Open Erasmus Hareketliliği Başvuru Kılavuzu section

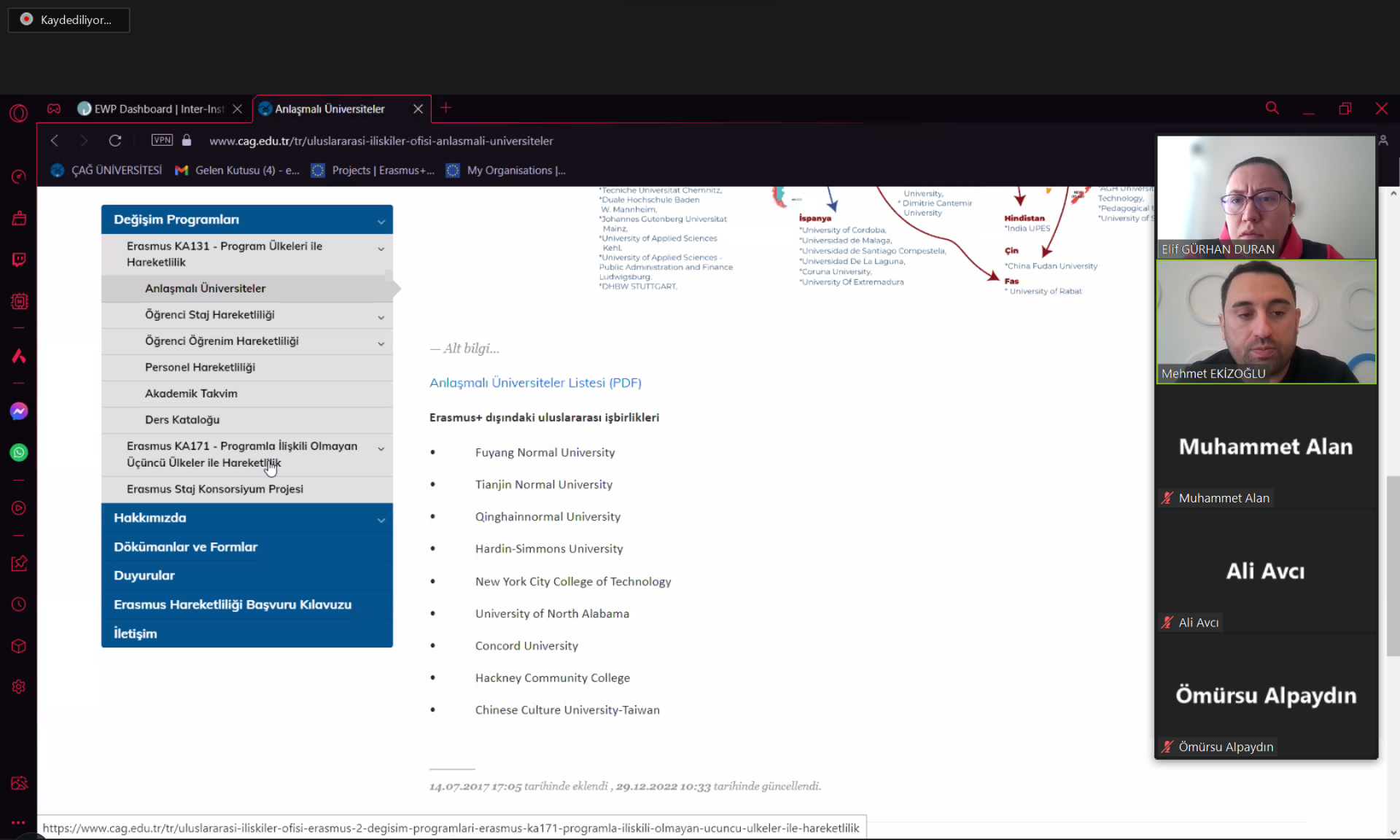coord(247,604)
